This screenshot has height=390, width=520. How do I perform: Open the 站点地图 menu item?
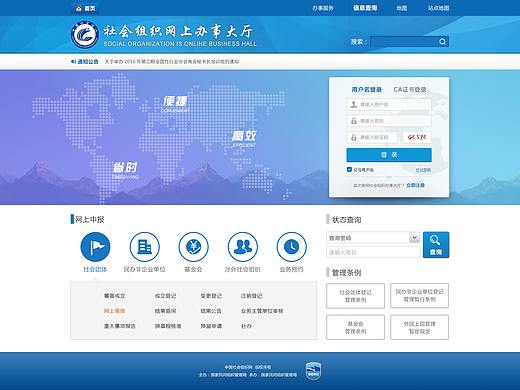tap(439, 8)
